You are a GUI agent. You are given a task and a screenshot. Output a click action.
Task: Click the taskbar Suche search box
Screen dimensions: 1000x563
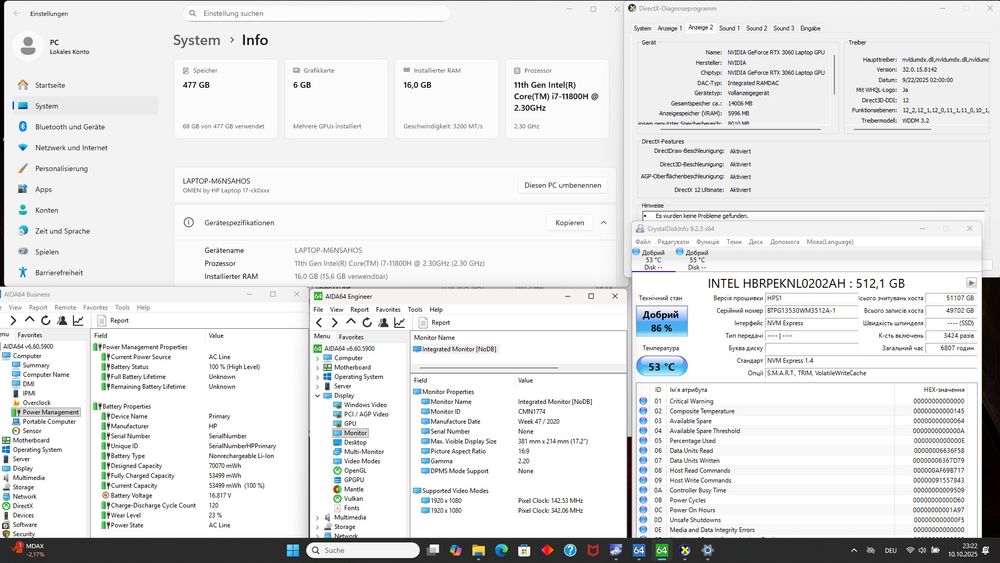[363, 550]
